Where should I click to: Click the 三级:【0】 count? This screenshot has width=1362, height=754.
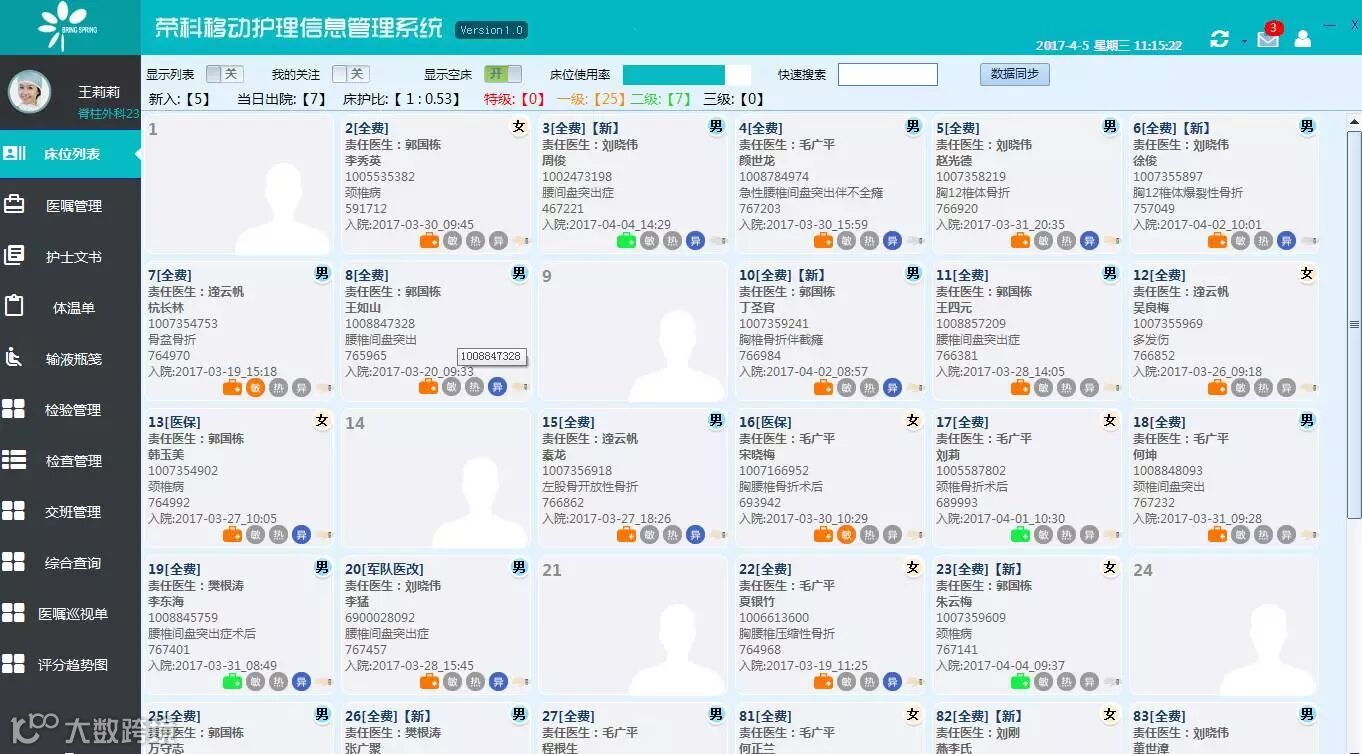click(734, 99)
